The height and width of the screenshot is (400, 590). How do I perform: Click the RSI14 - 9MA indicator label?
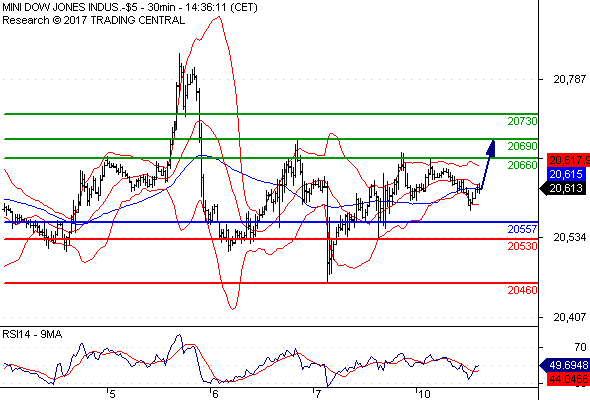pos(32,334)
